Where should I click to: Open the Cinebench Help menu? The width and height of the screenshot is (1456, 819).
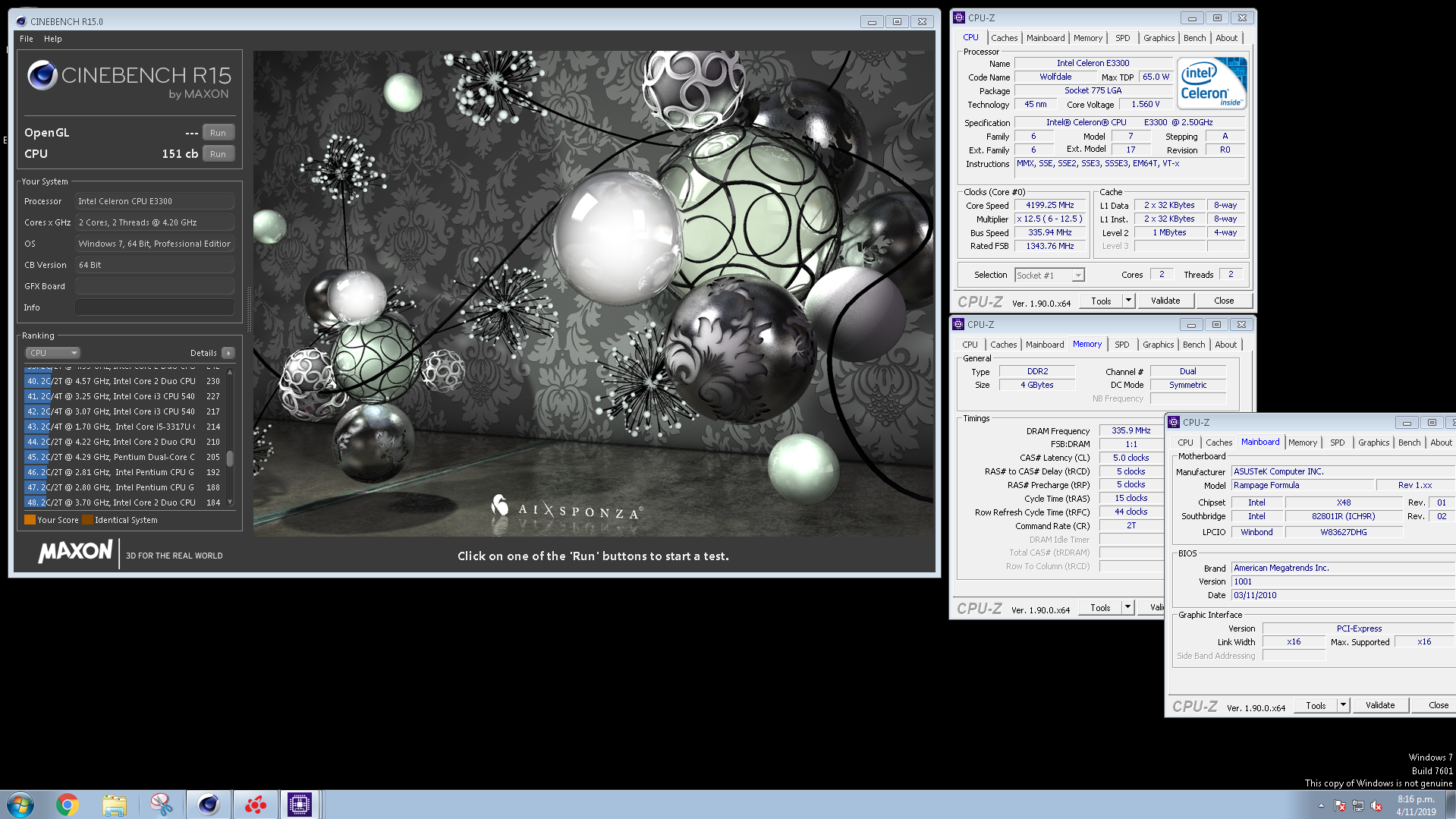coord(53,39)
